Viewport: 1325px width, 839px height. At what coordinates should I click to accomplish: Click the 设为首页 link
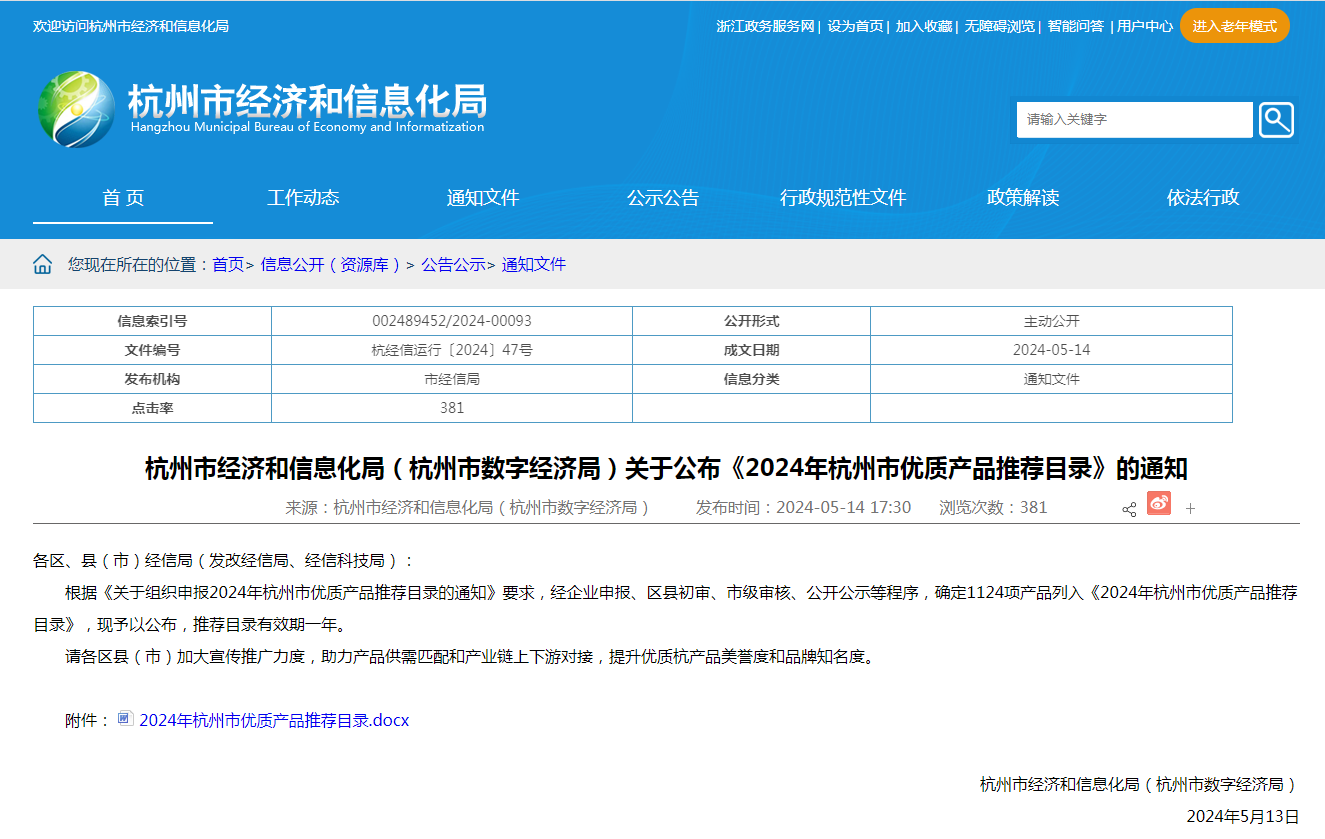click(854, 27)
